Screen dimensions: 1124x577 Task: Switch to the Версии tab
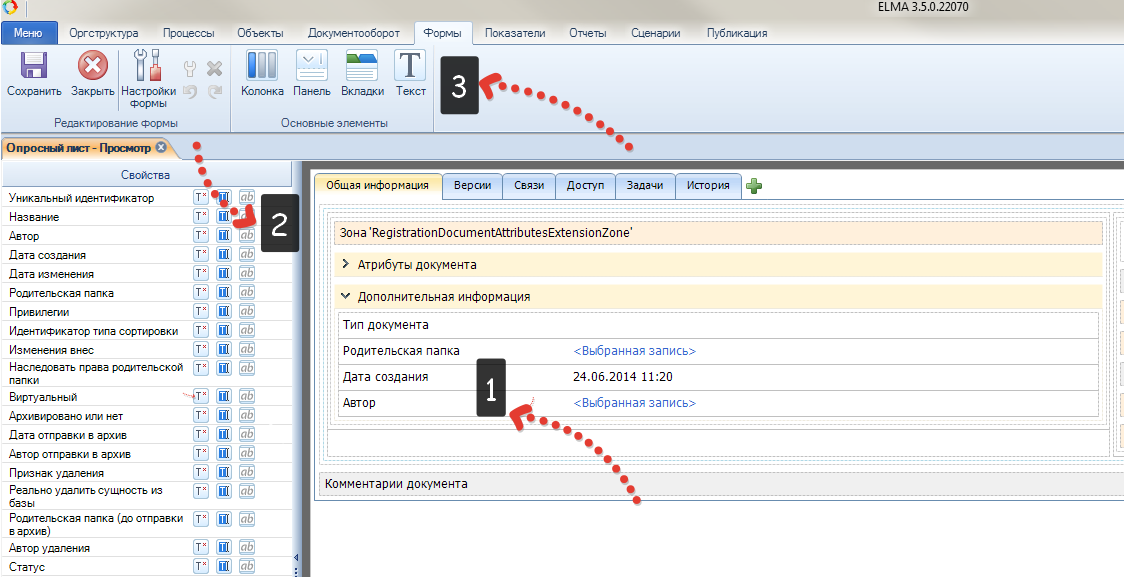coord(472,185)
